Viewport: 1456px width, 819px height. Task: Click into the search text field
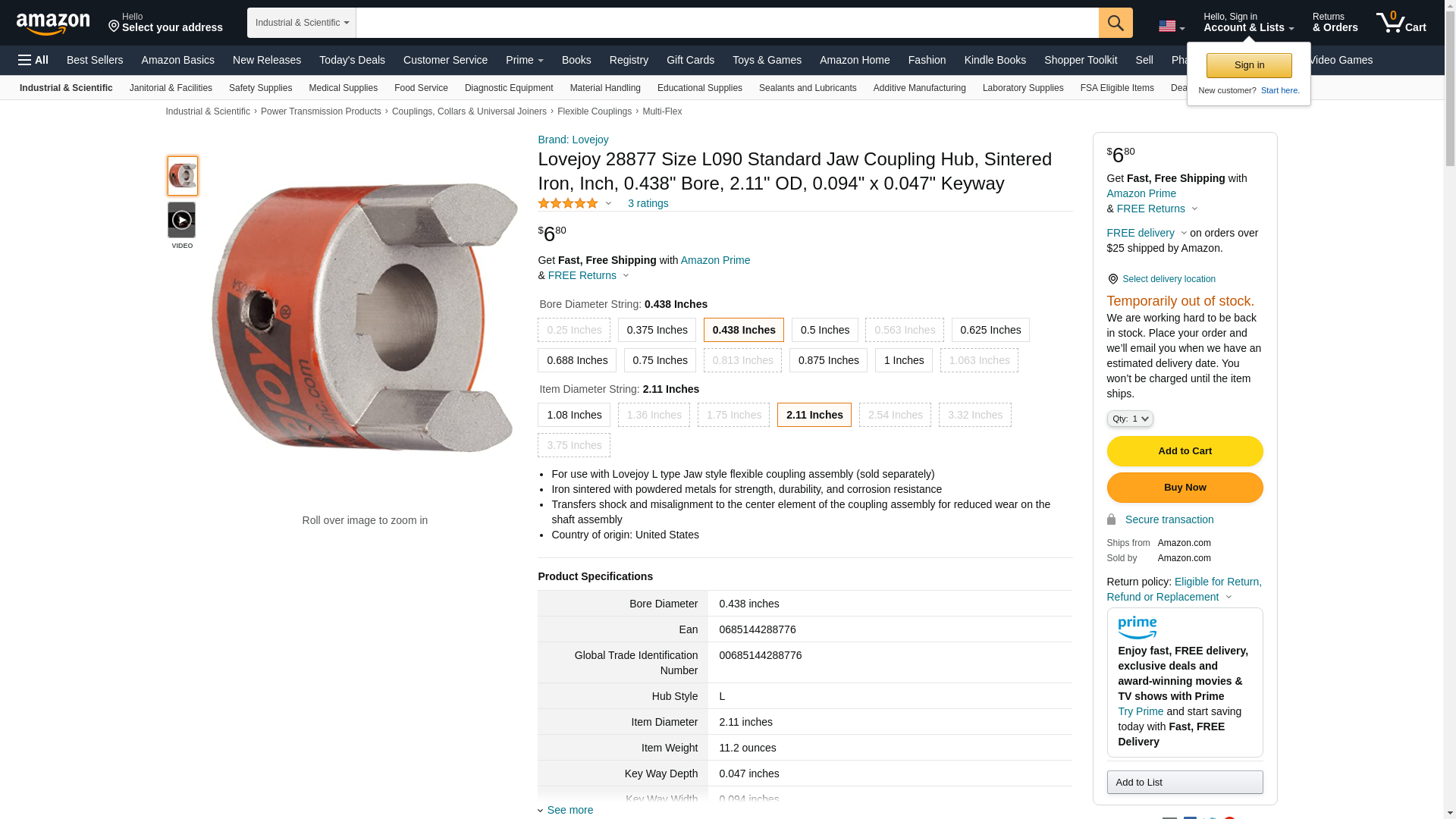pos(726,23)
